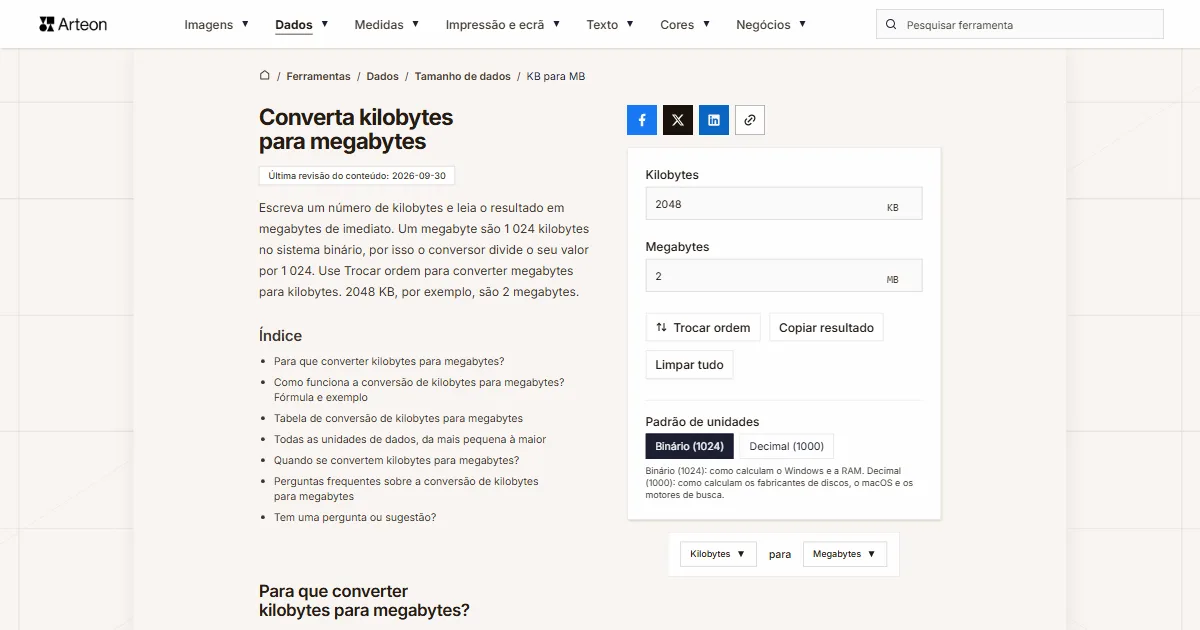This screenshot has height=630, width=1200.
Task: Focus the Megabytes result field
Action: (784, 276)
